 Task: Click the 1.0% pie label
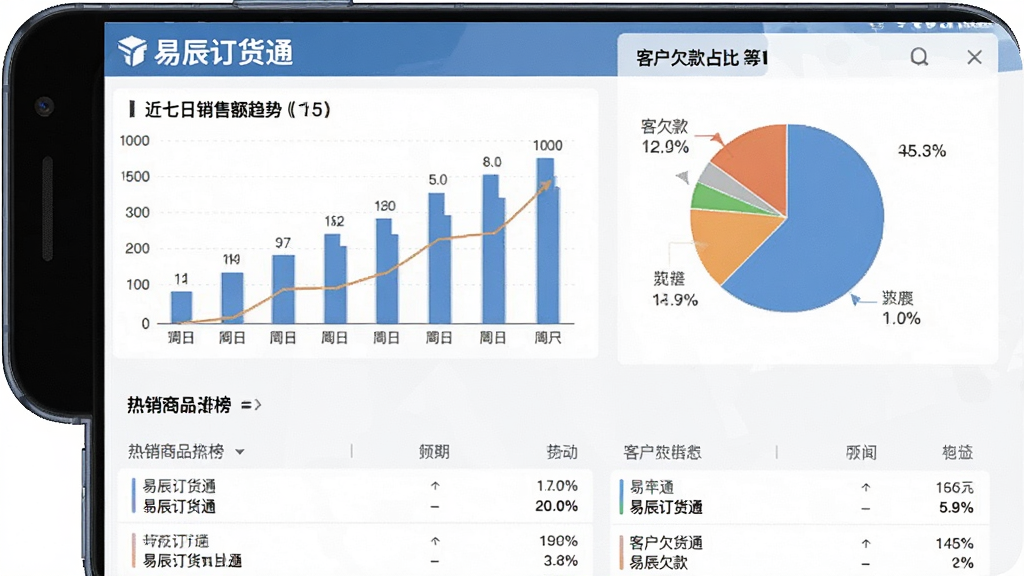(x=901, y=318)
